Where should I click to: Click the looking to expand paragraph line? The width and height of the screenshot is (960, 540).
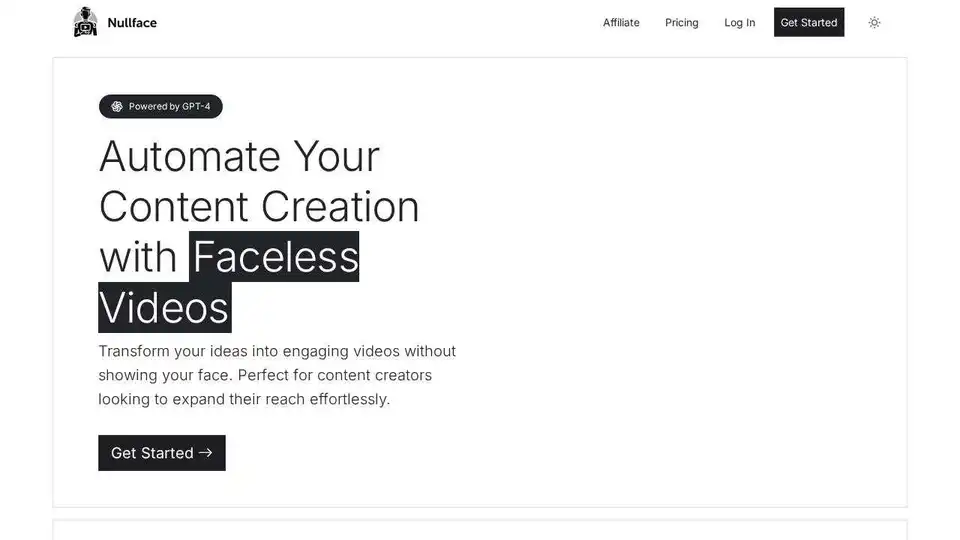pyautogui.click(x=244, y=399)
